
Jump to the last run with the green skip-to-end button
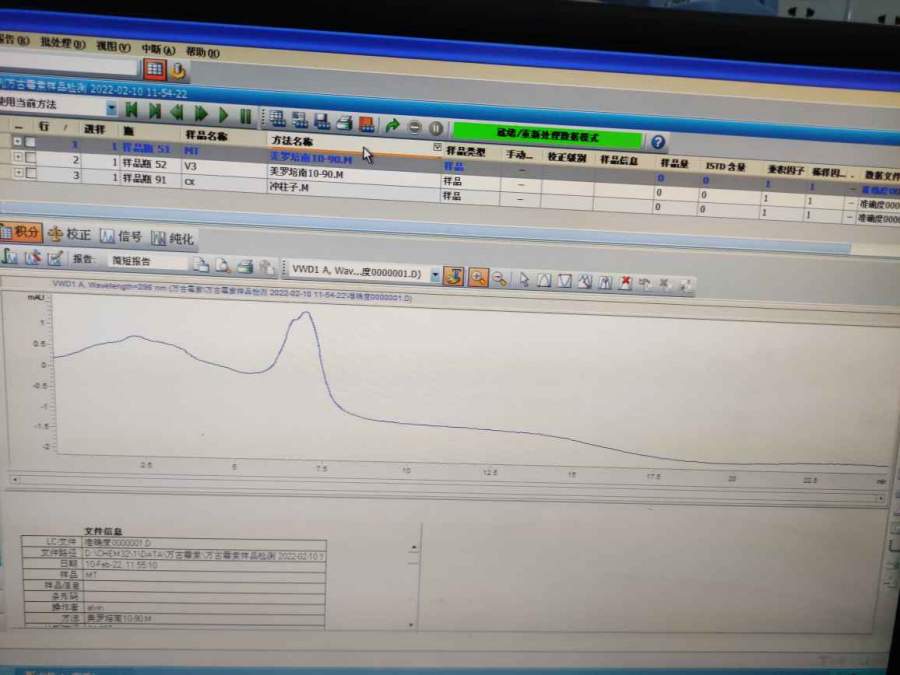pos(154,111)
